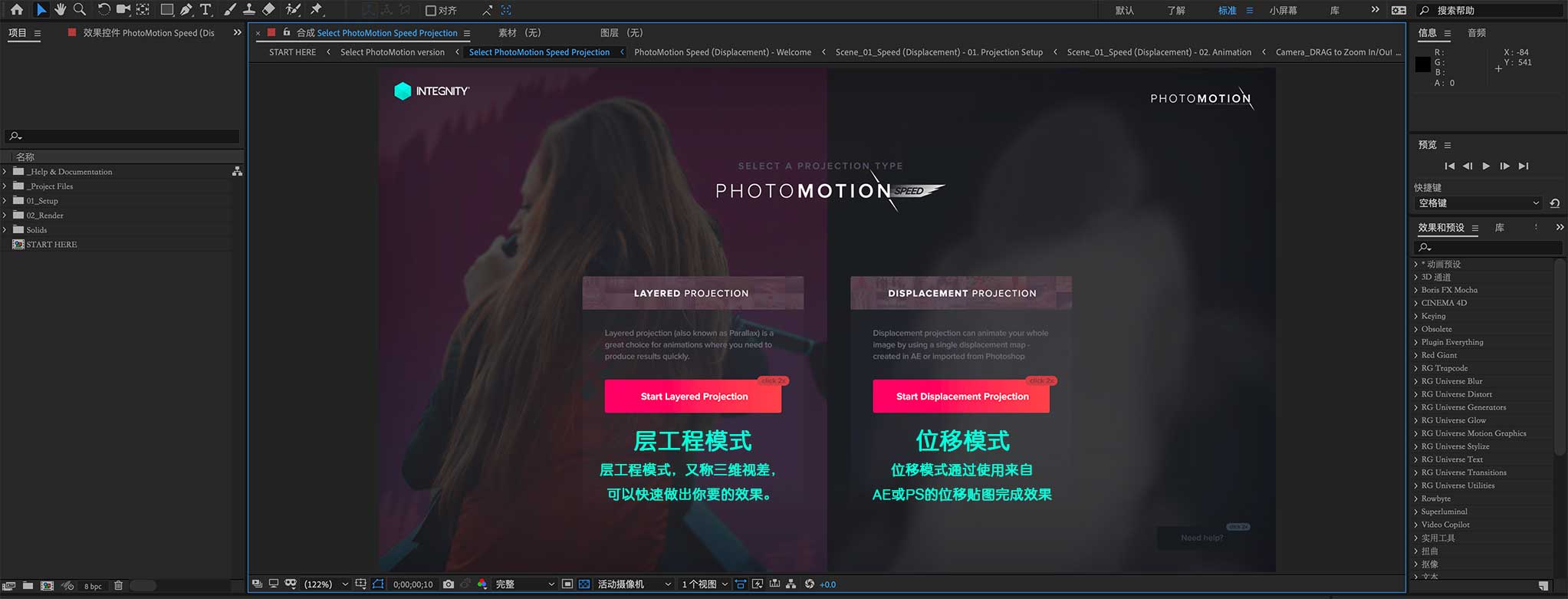The width and height of the screenshot is (1568, 599).
Task: Click the Start Displacement Projection button
Action: pyautogui.click(x=962, y=397)
